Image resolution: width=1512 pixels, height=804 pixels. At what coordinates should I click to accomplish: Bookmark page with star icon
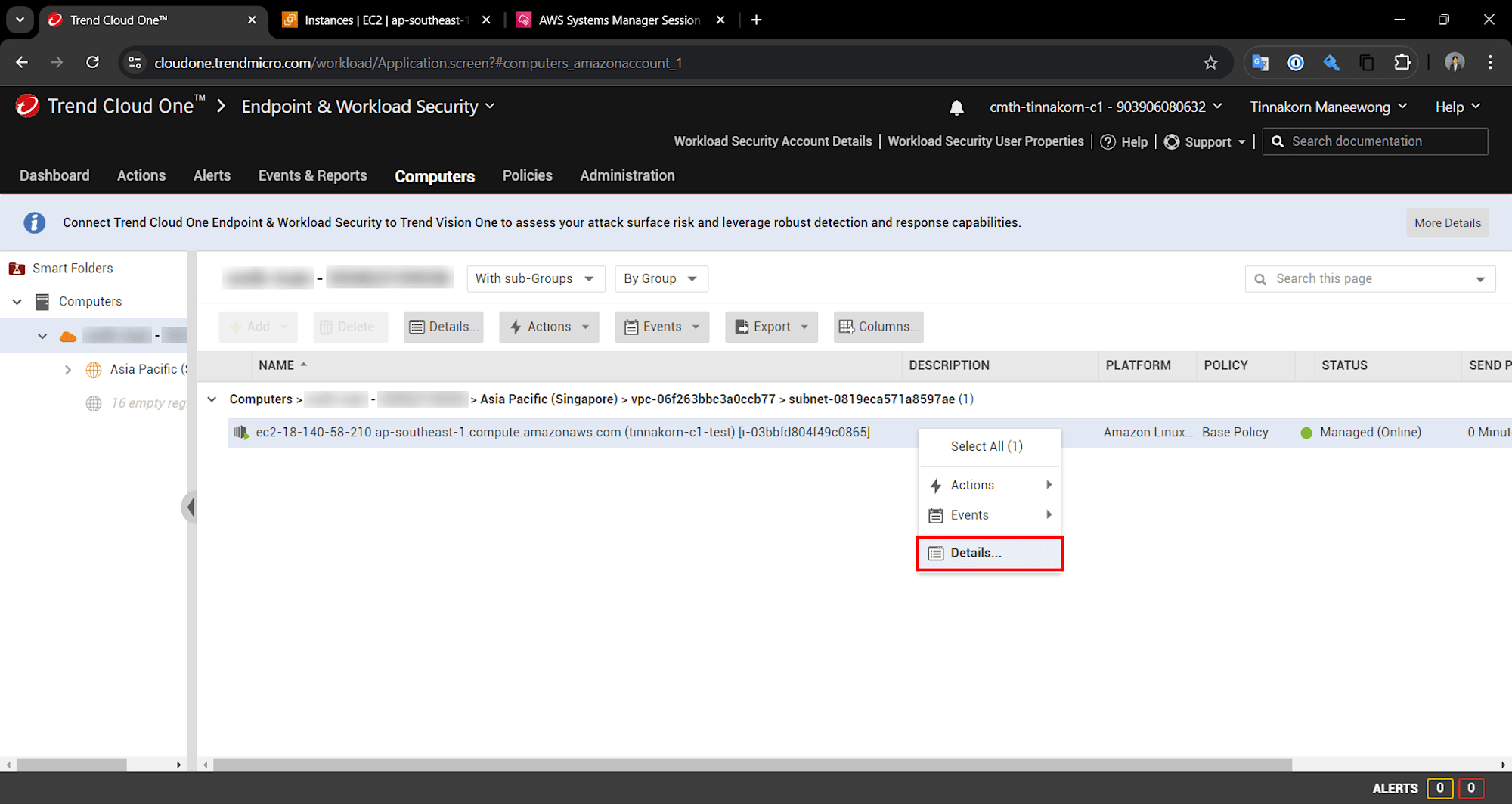coord(1210,63)
